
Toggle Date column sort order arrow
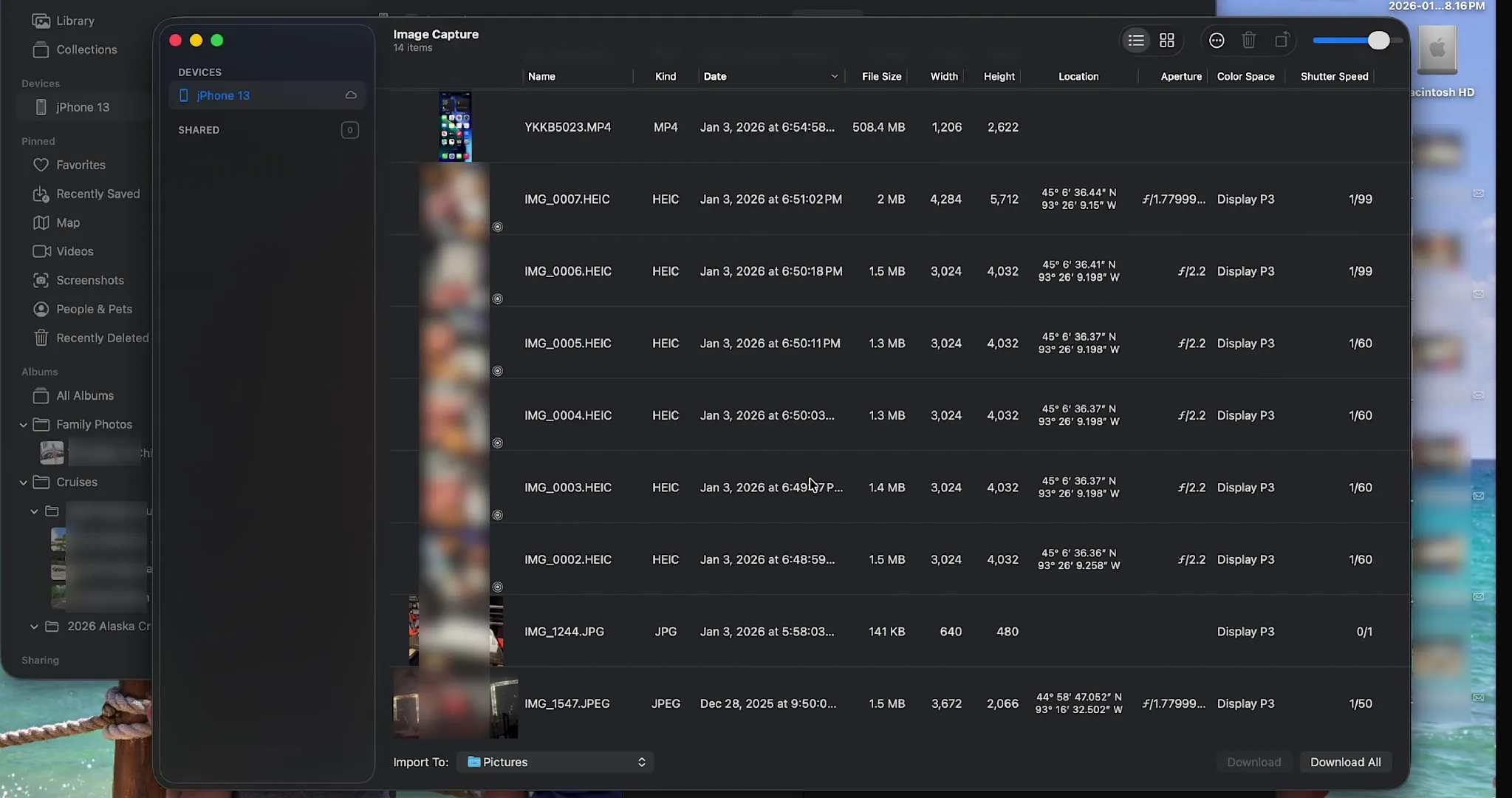pyautogui.click(x=834, y=76)
